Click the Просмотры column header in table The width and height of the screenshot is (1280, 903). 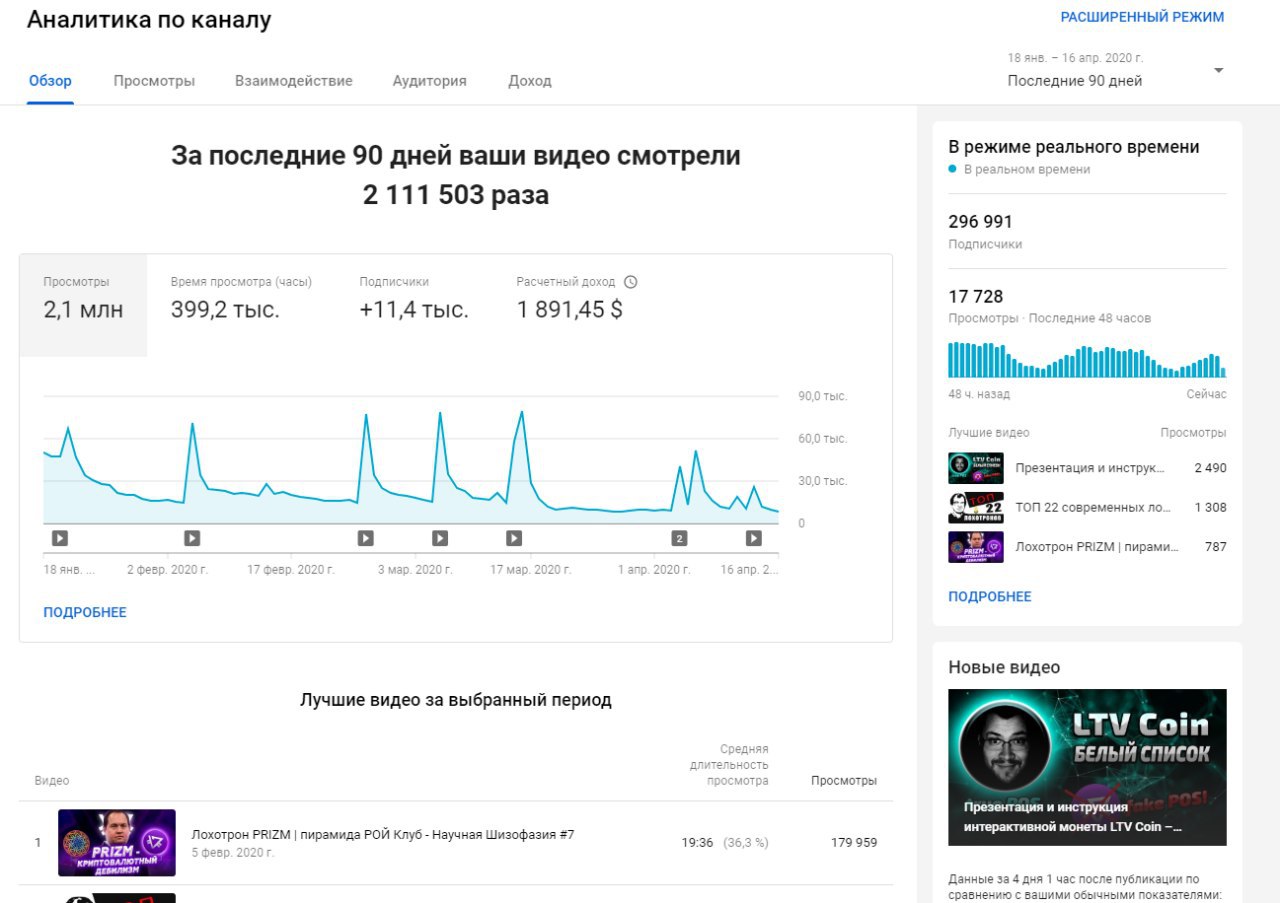(x=844, y=781)
